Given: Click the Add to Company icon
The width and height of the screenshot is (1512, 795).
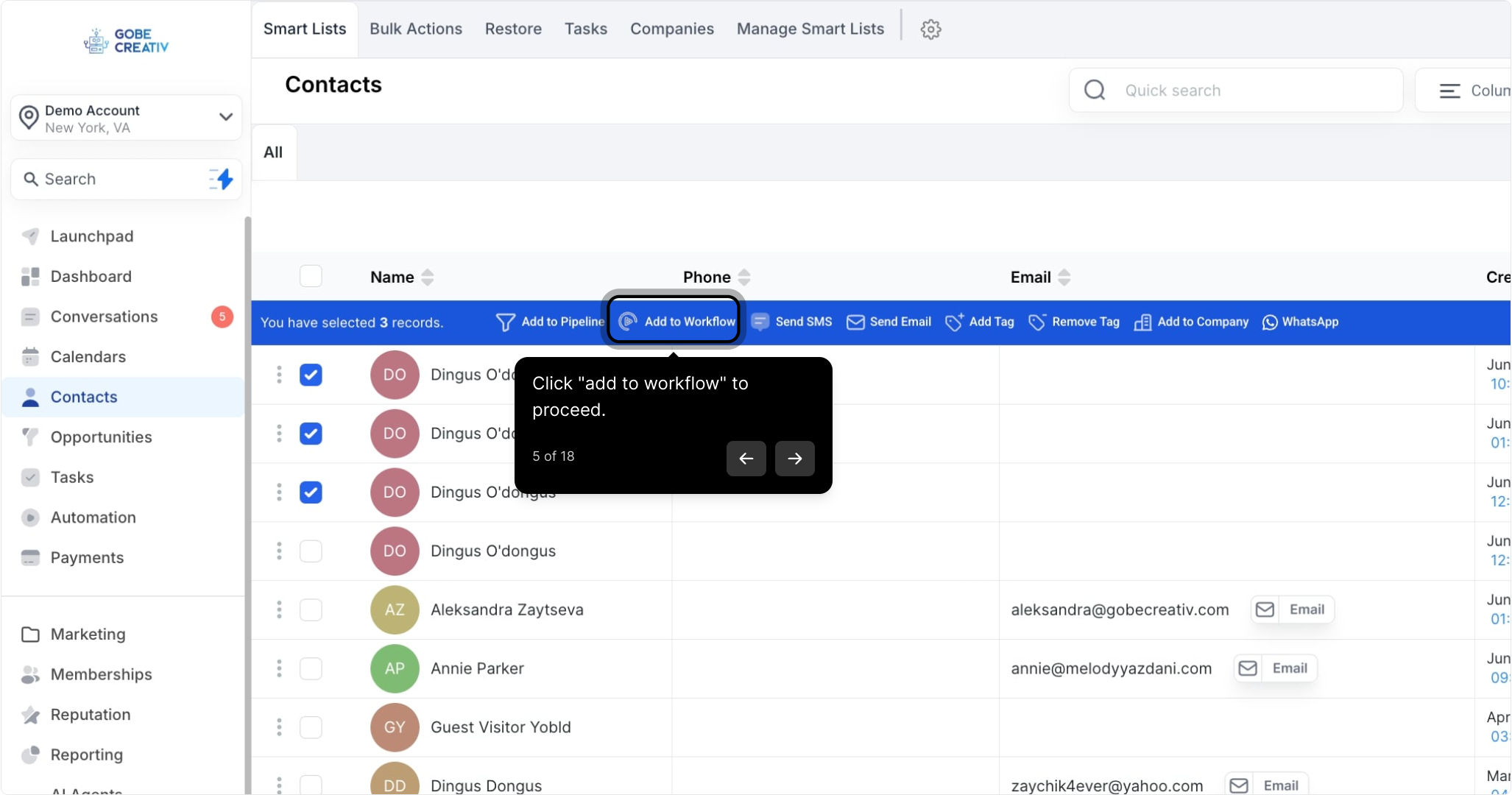Looking at the screenshot, I should click(x=1142, y=322).
